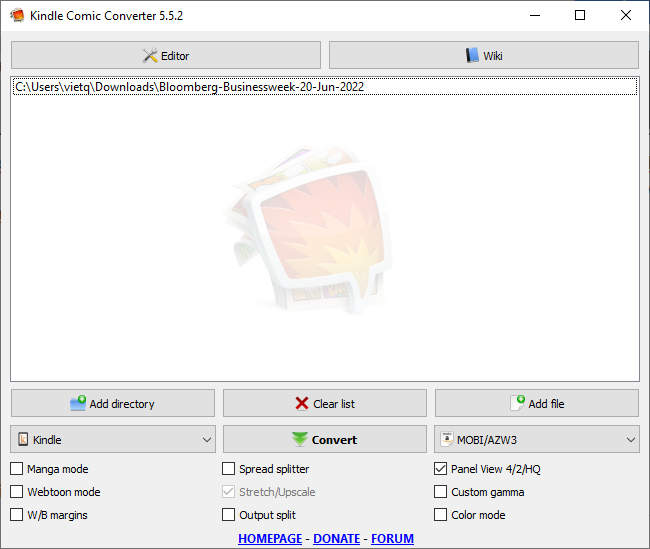Open the FORUM link
The height and width of the screenshot is (549, 650).
(x=392, y=538)
